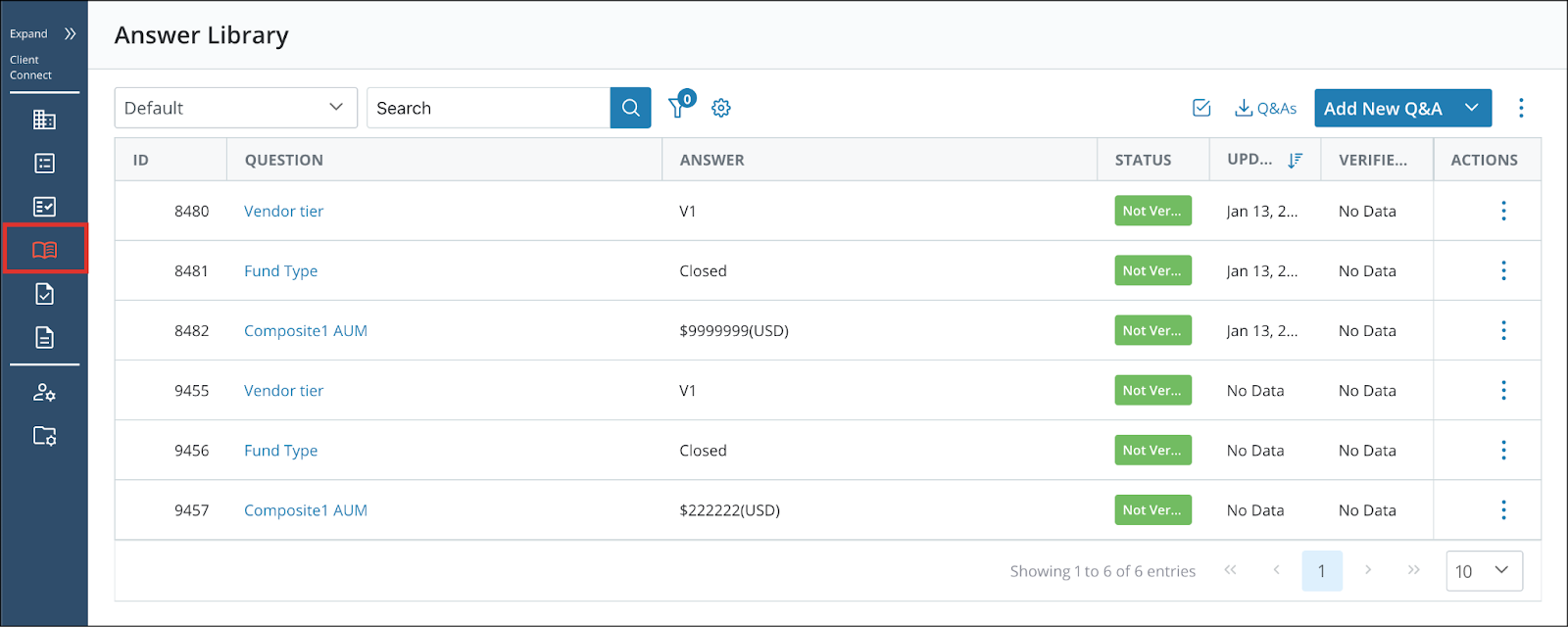
Task: Open the Default view dropdown
Action: (235, 108)
